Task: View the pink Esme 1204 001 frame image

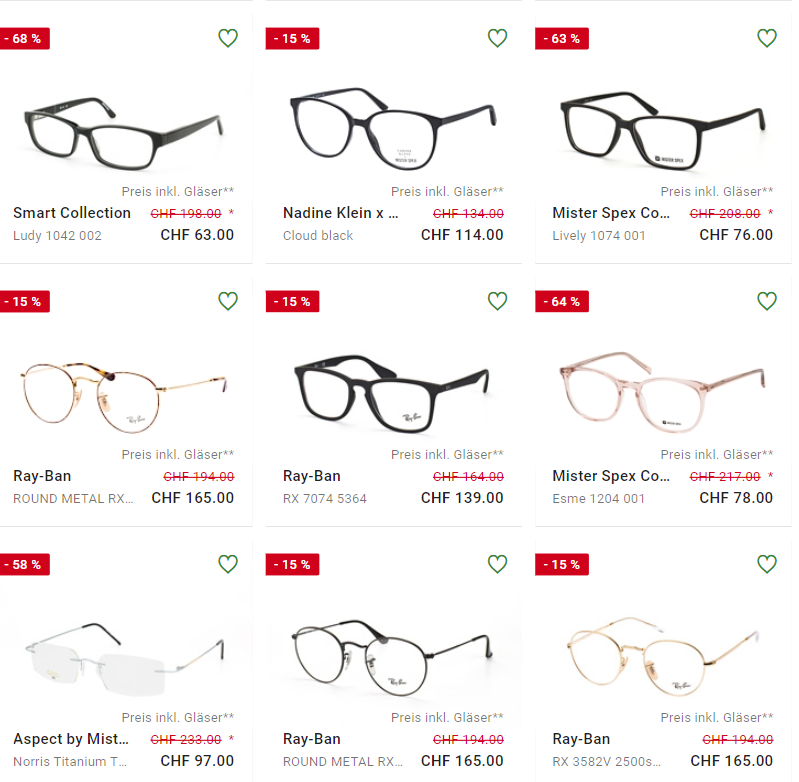Action: 662,391
